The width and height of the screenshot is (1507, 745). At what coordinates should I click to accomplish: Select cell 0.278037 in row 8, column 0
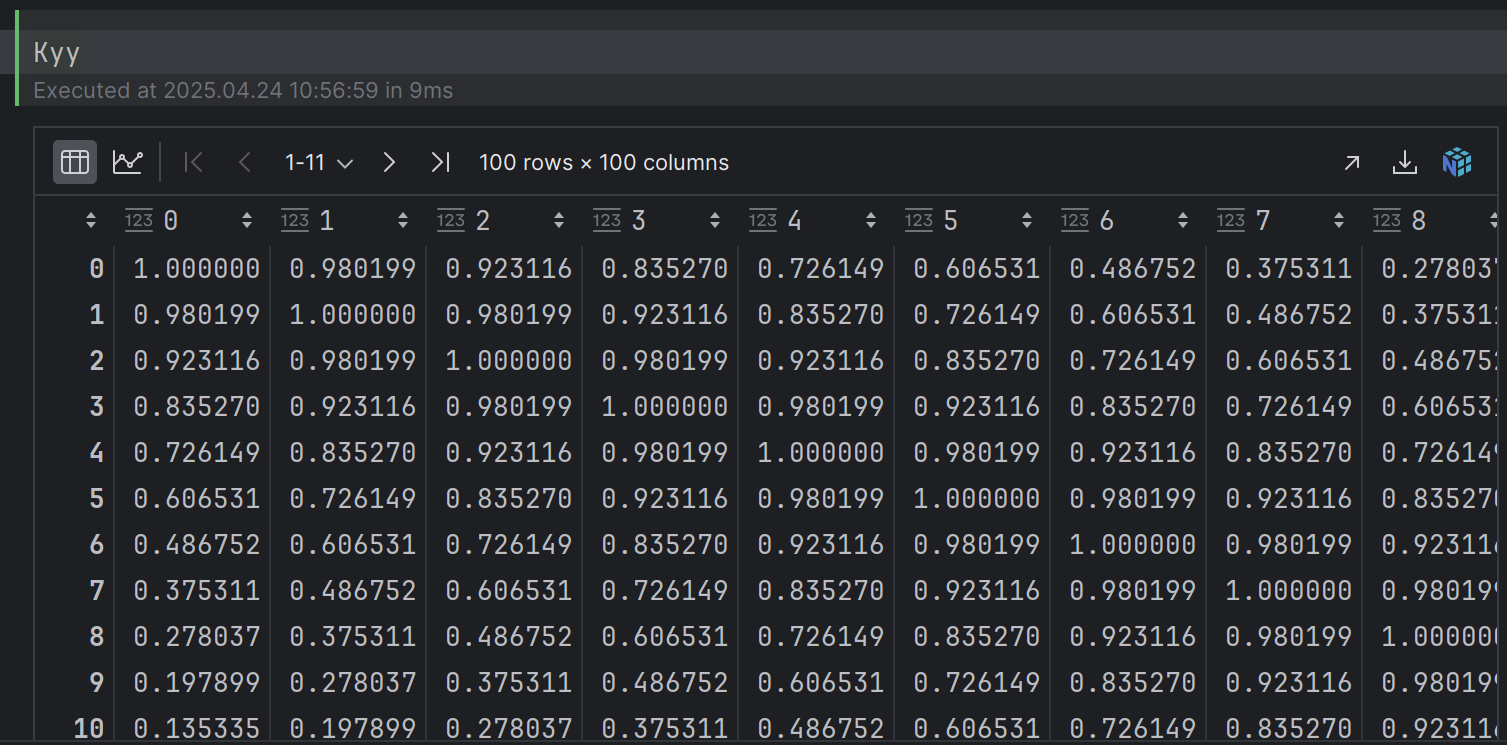(x=197, y=636)
